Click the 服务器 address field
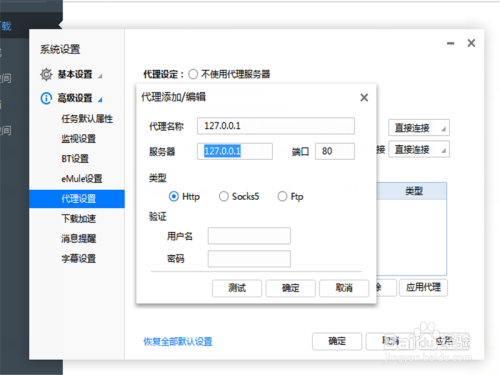The image size is (500, 375). pos(235,151)
